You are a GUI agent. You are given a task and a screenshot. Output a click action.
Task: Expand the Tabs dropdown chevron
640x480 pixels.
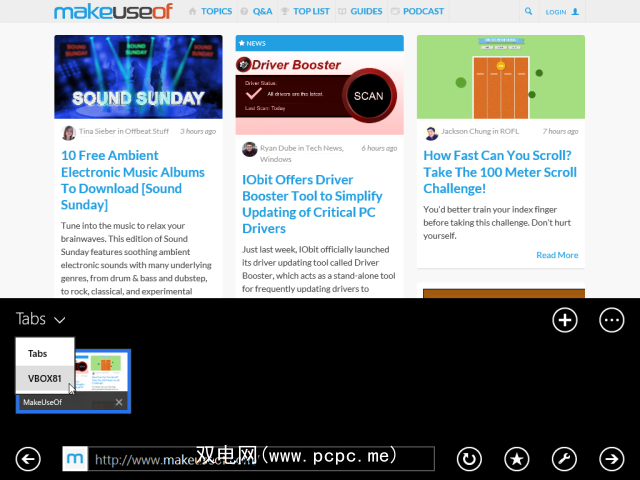click(x=60, y=320)
